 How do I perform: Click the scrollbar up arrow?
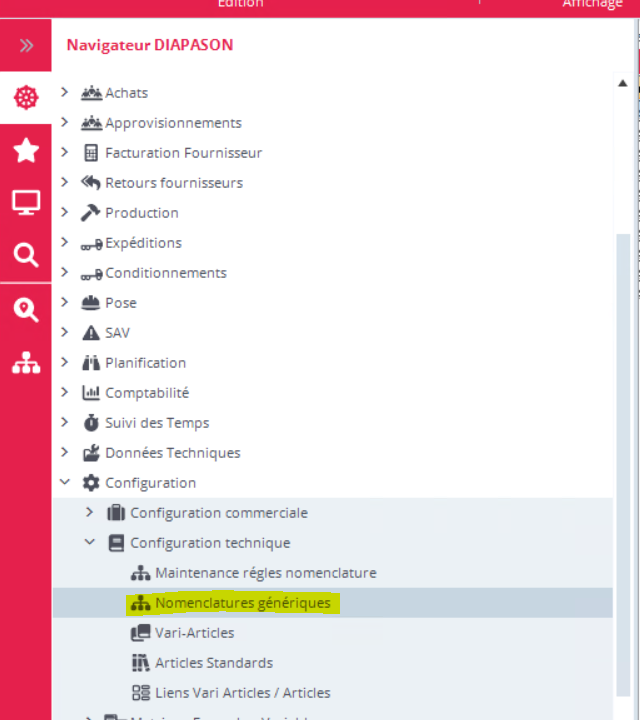pyautogui.click(x=623, y=83)
